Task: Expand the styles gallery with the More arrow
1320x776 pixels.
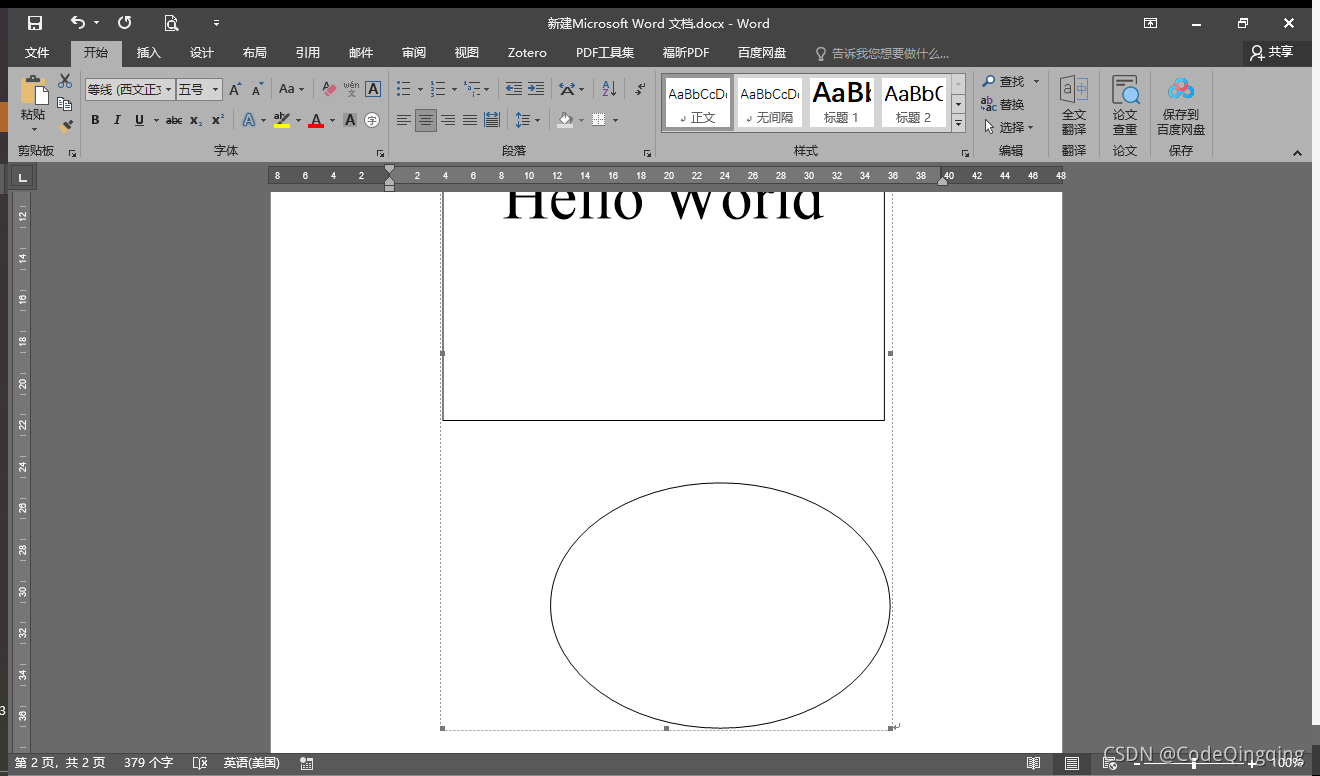Action: pos(958,124)
